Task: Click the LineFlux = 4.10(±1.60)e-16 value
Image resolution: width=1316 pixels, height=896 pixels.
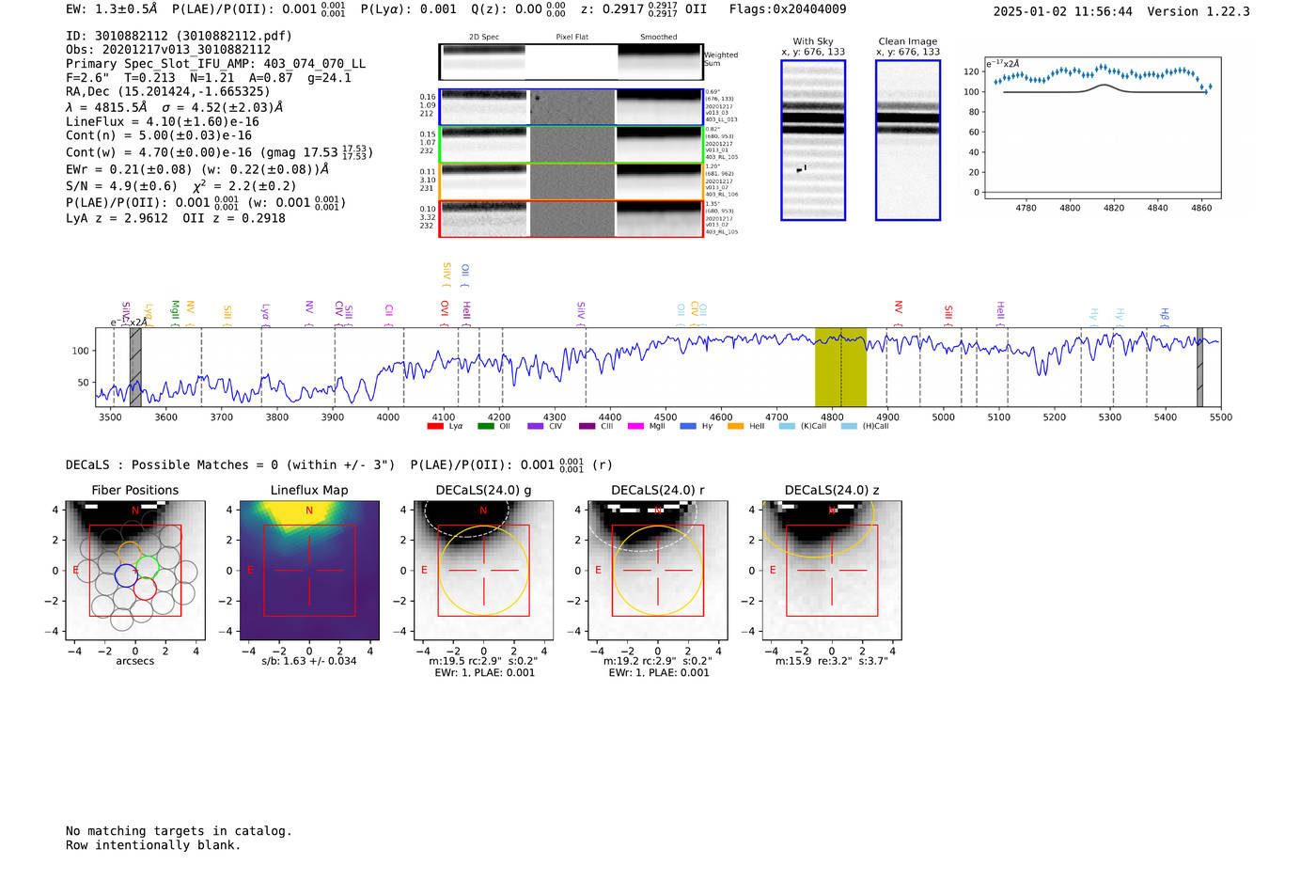Action: click(x=163, y=121)
